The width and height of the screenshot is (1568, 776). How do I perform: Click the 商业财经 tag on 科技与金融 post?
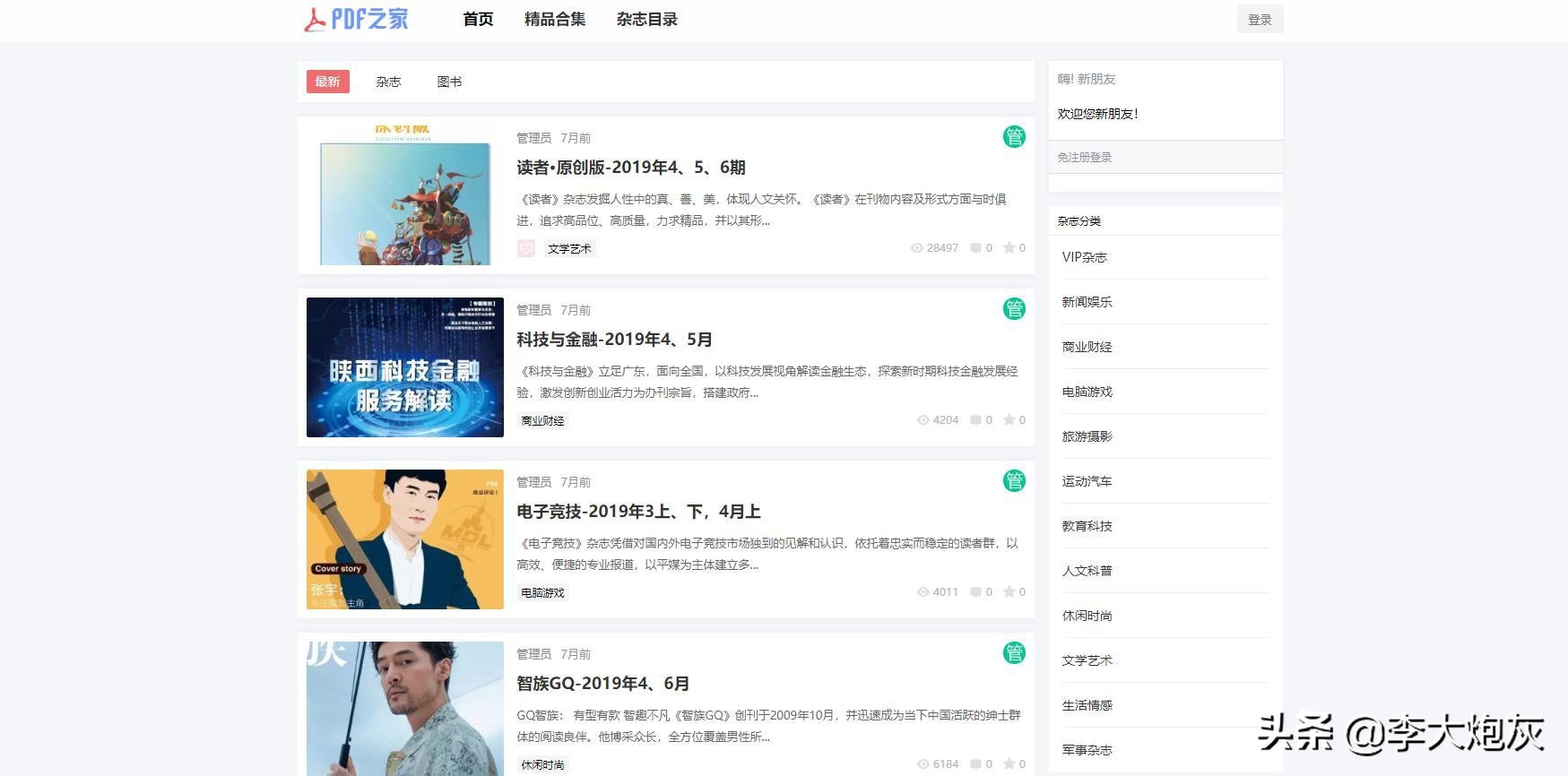[542, 420]
